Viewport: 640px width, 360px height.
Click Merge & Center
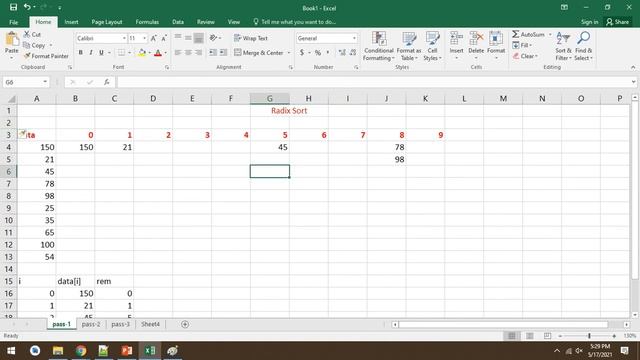tap(259, 53)
